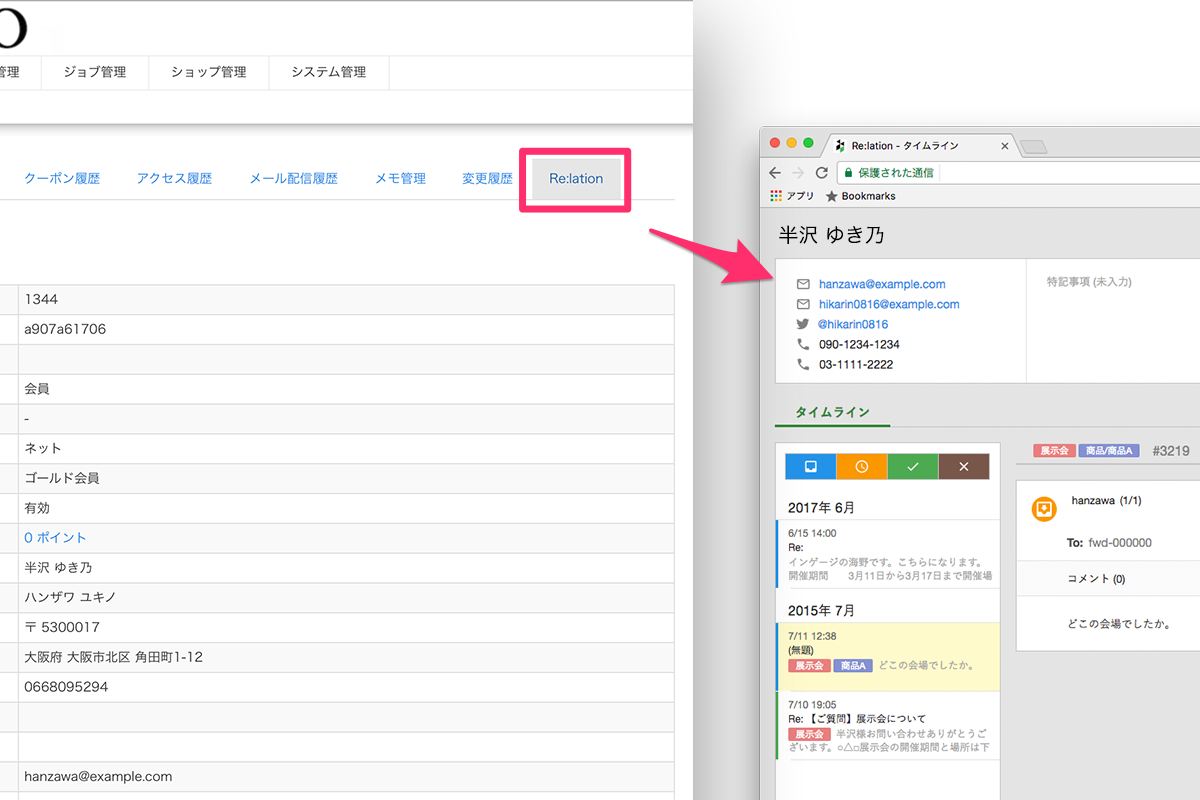Screen dimensions: 1200x800
Task: Click the To: fwd-000000 recipient
Action: pyautogui.click(x=1109, y=543)
